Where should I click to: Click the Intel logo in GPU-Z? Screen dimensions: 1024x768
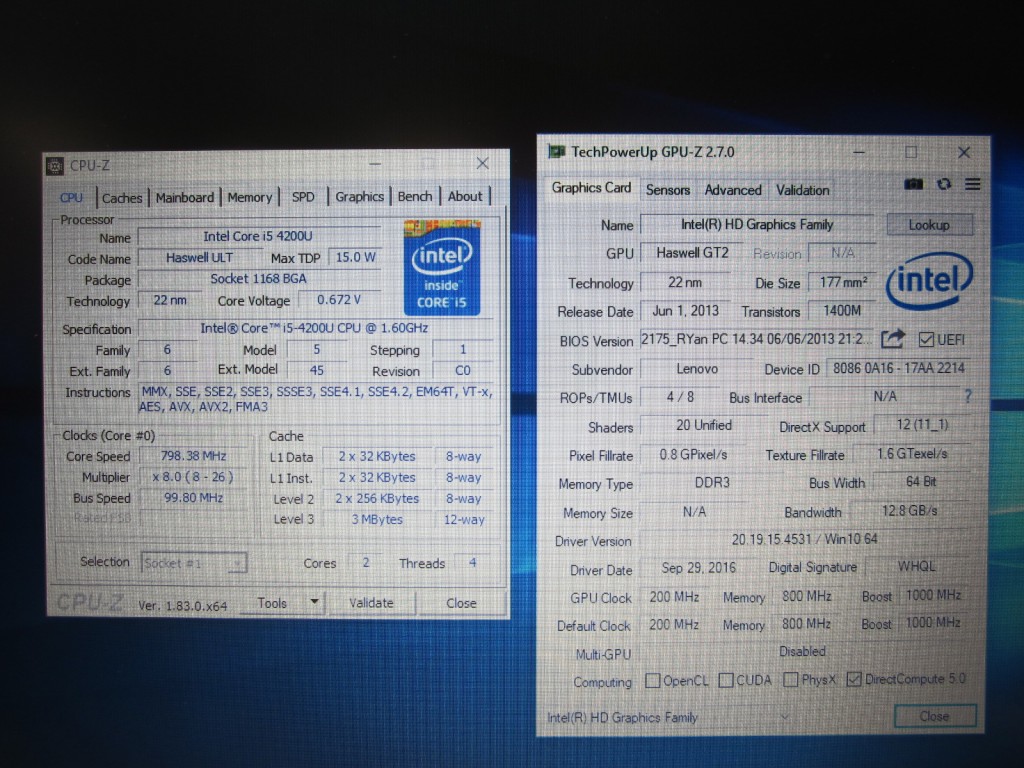click(929, 280)
